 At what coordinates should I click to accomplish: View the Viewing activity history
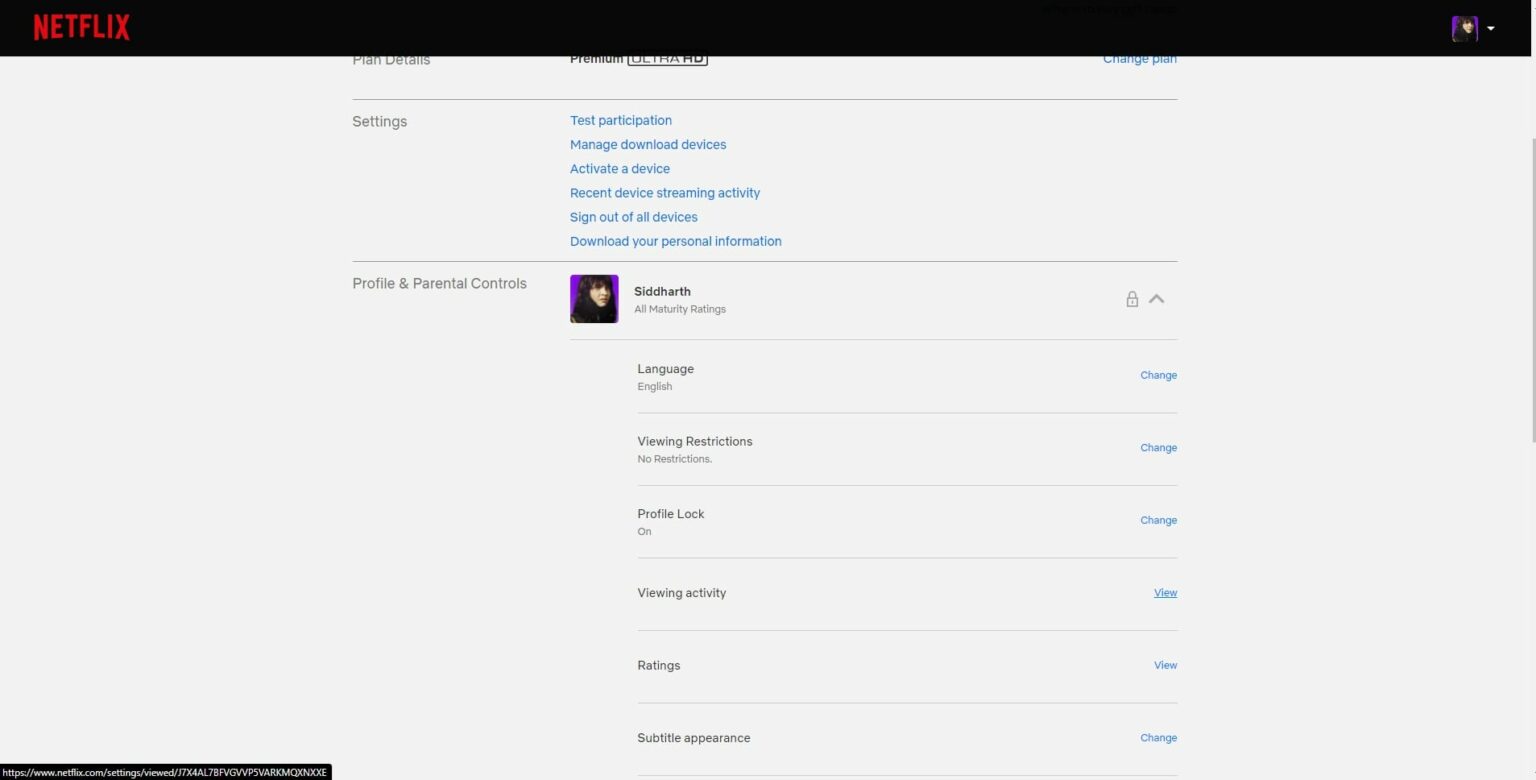point(1165,593)
